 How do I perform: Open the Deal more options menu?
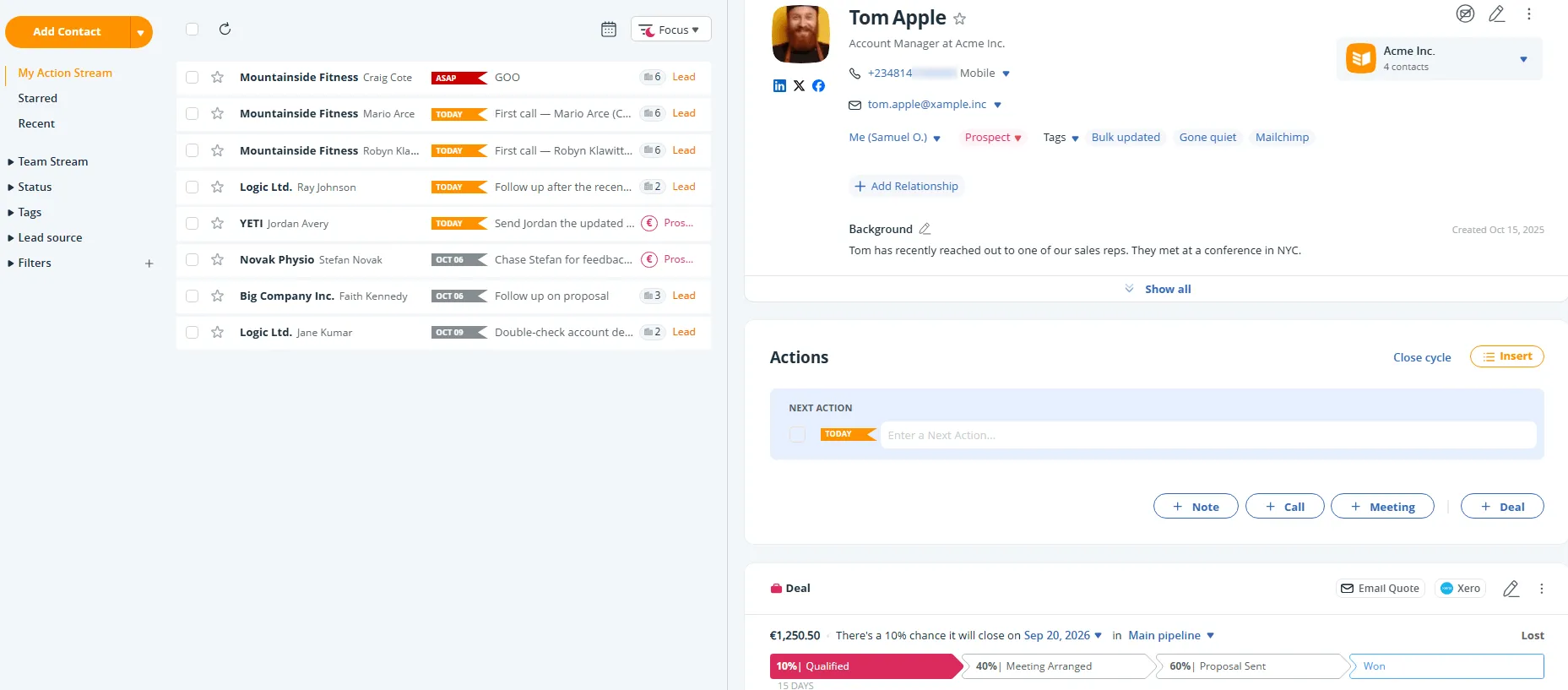tap(1542, 589)
